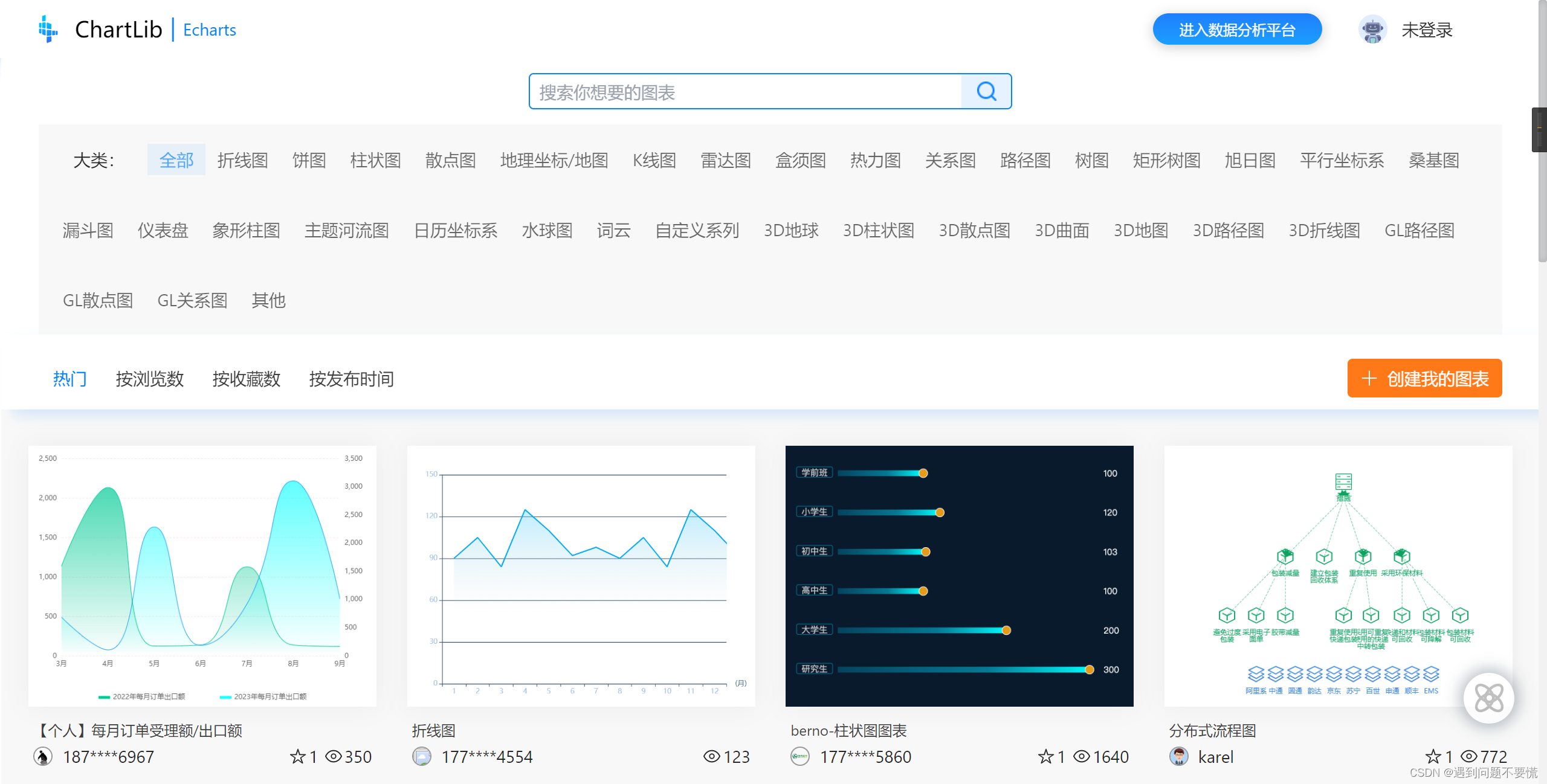Viewport: 1547px width, 784px height.
Task: Click author avatar next to karel
Action: (x=1178, y=756)
